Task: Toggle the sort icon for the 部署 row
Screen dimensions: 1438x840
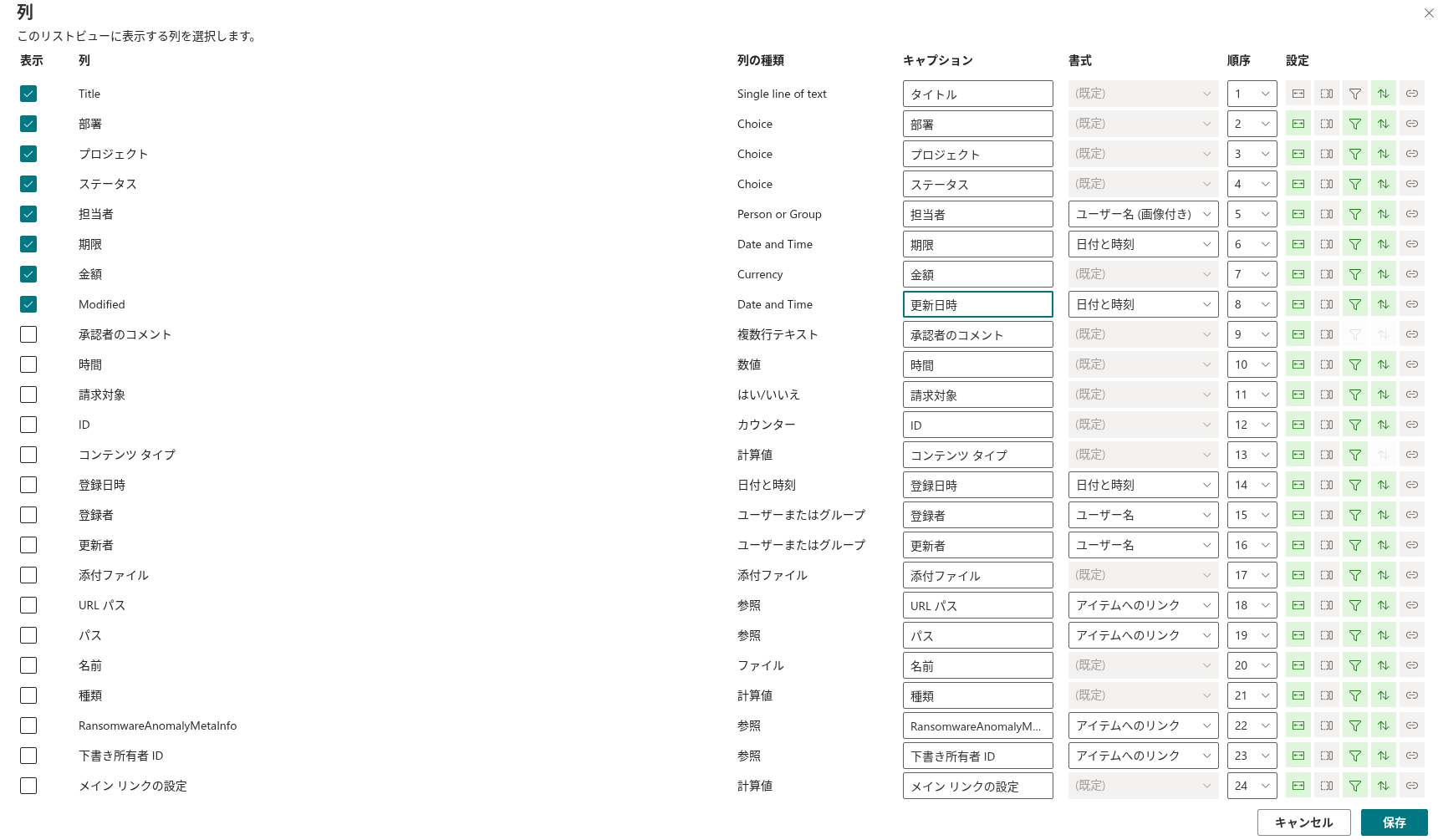Action: [x=1384, y=124]
